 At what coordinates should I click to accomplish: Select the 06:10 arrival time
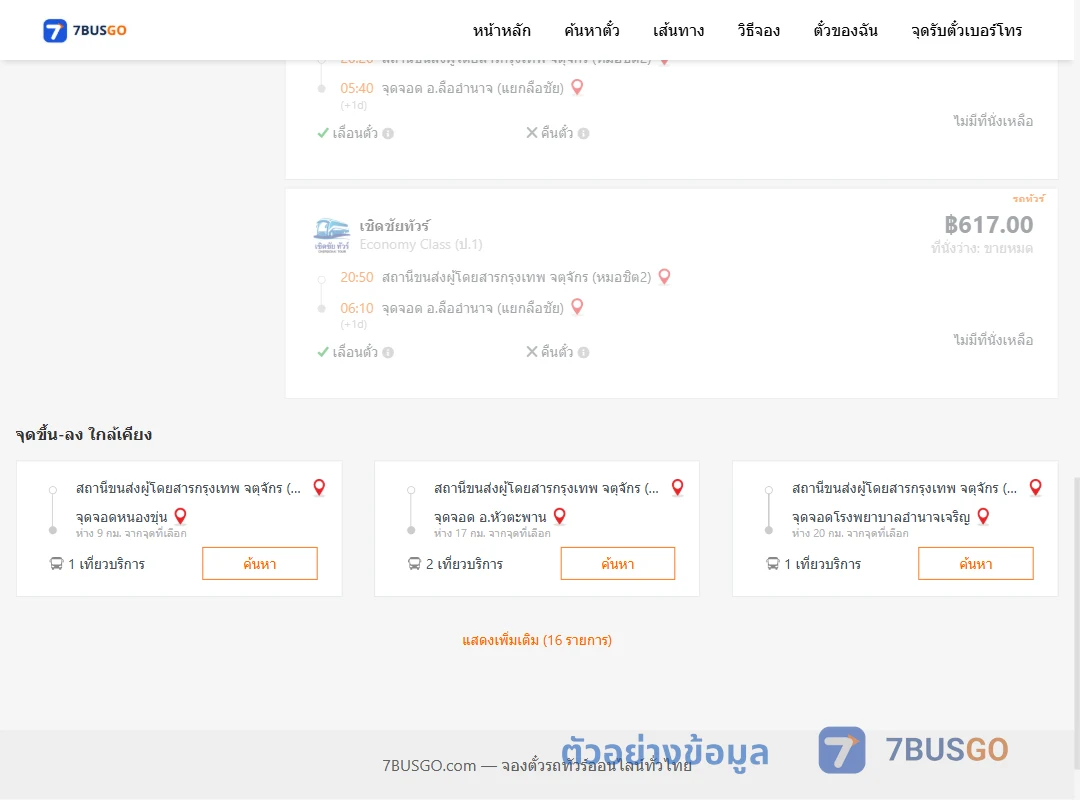[357, 308]
